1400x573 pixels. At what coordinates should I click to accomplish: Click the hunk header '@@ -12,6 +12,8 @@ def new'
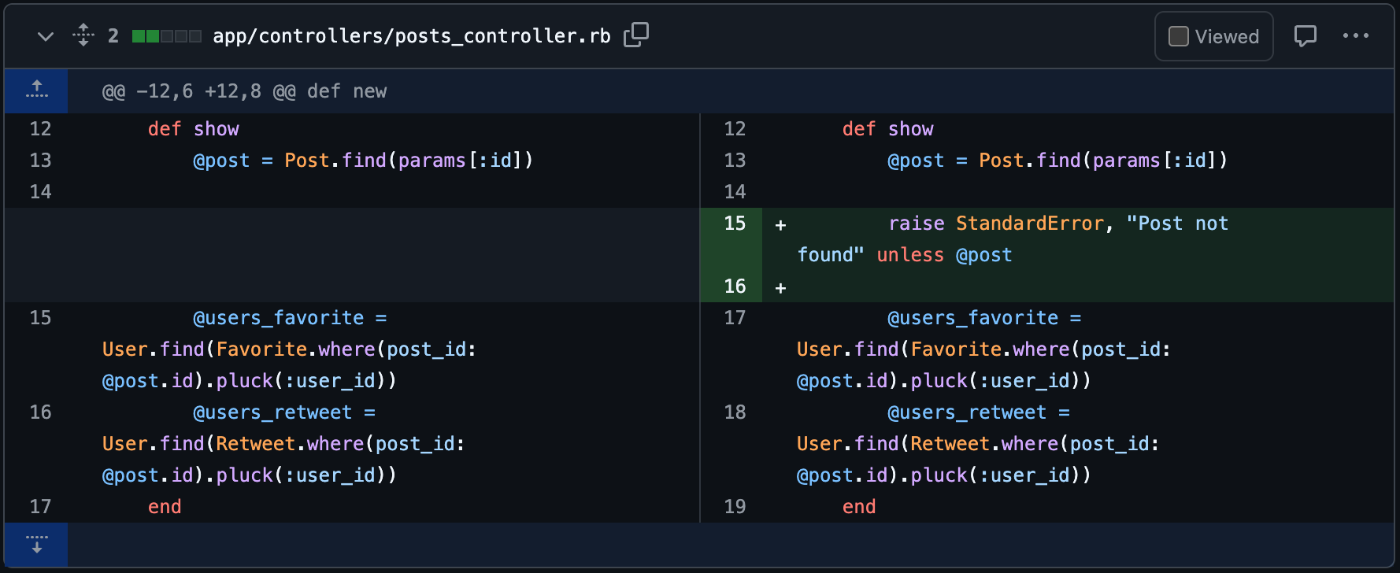244,92
